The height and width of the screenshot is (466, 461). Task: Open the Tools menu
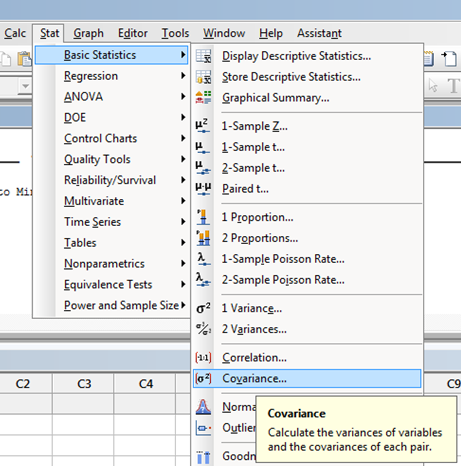[175, 33]
